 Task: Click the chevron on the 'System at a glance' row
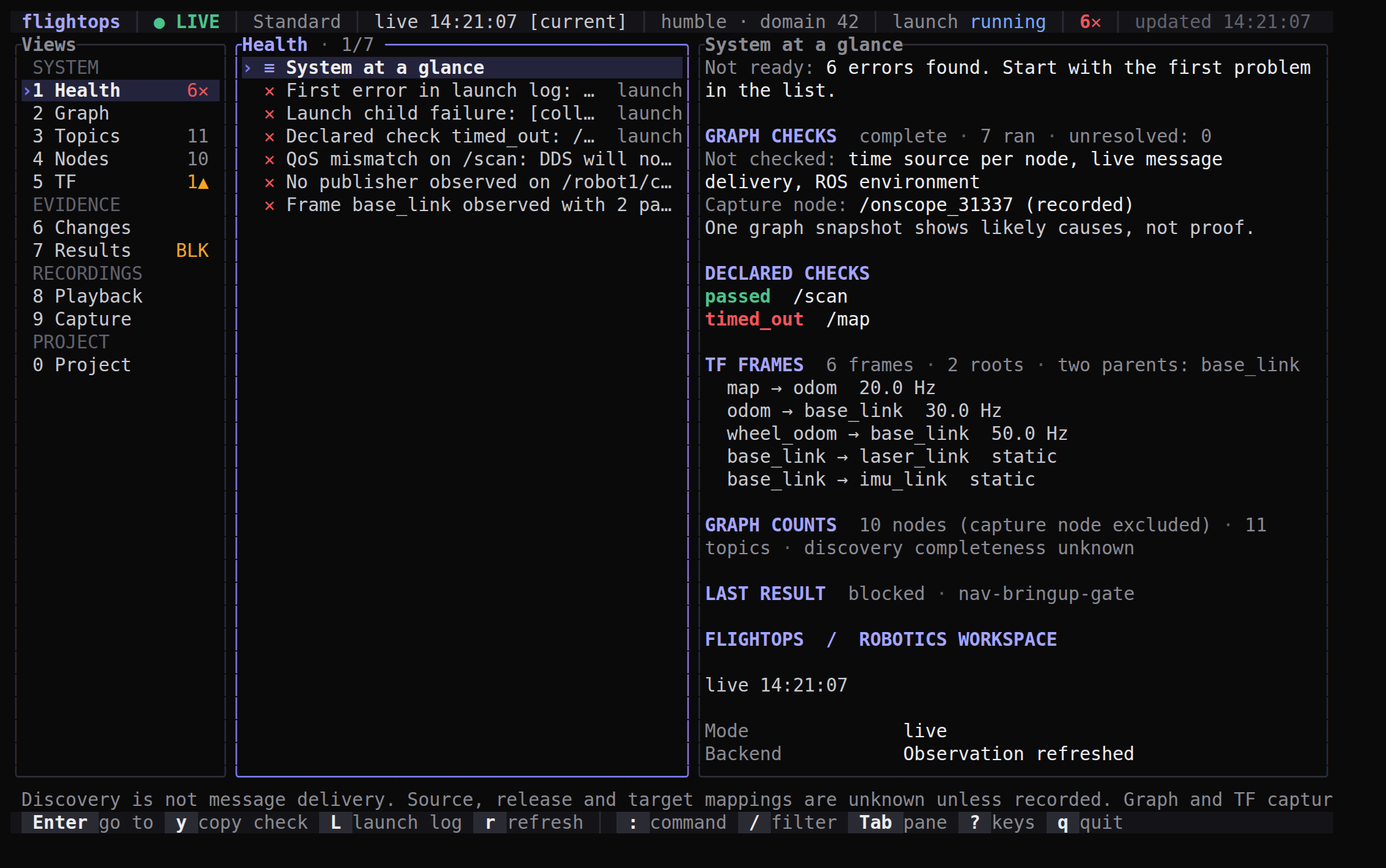point(248,67)
